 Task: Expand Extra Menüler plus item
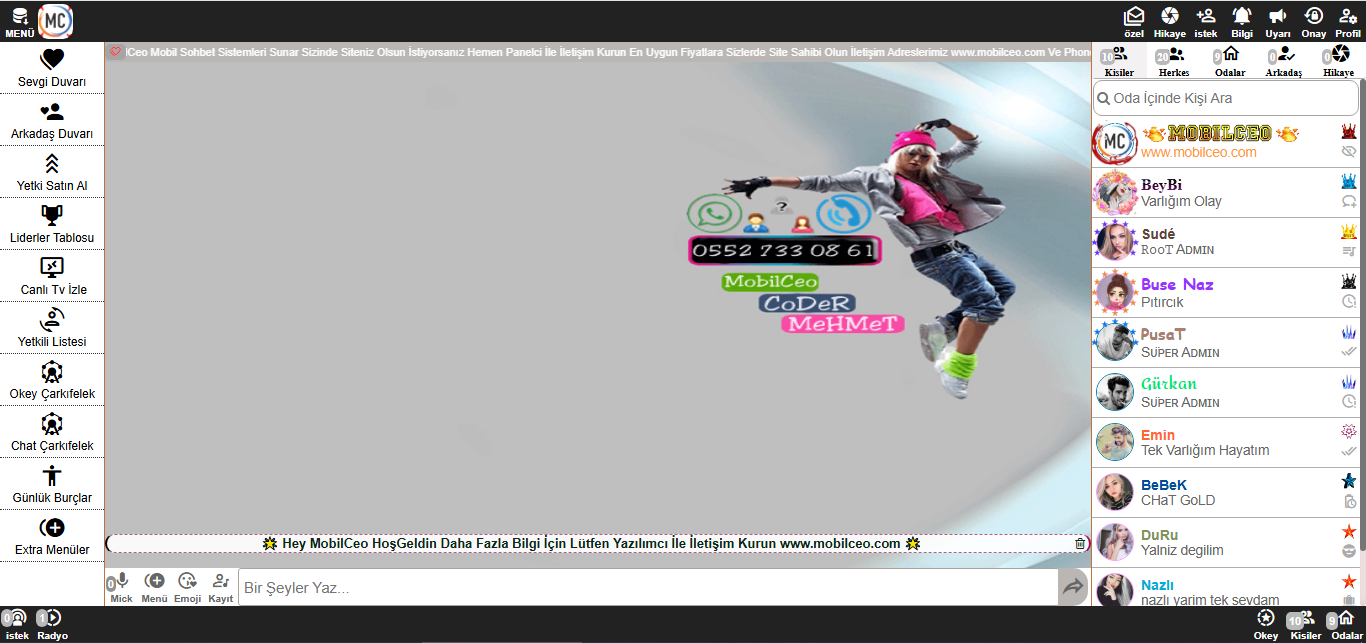point(52,536)
